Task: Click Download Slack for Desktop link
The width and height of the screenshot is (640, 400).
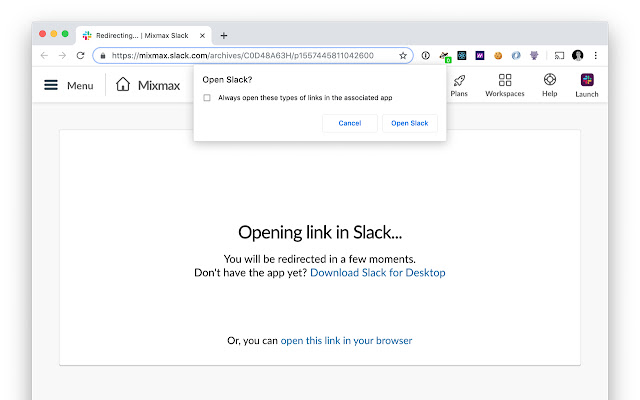Action: click(x=378, y=273)
